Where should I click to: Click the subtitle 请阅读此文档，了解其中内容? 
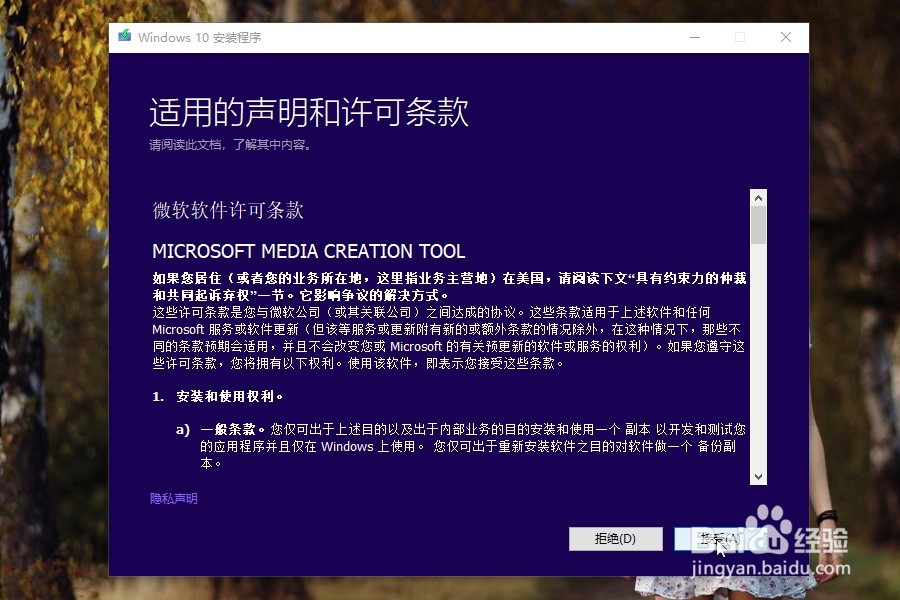(x=230, y=145)
